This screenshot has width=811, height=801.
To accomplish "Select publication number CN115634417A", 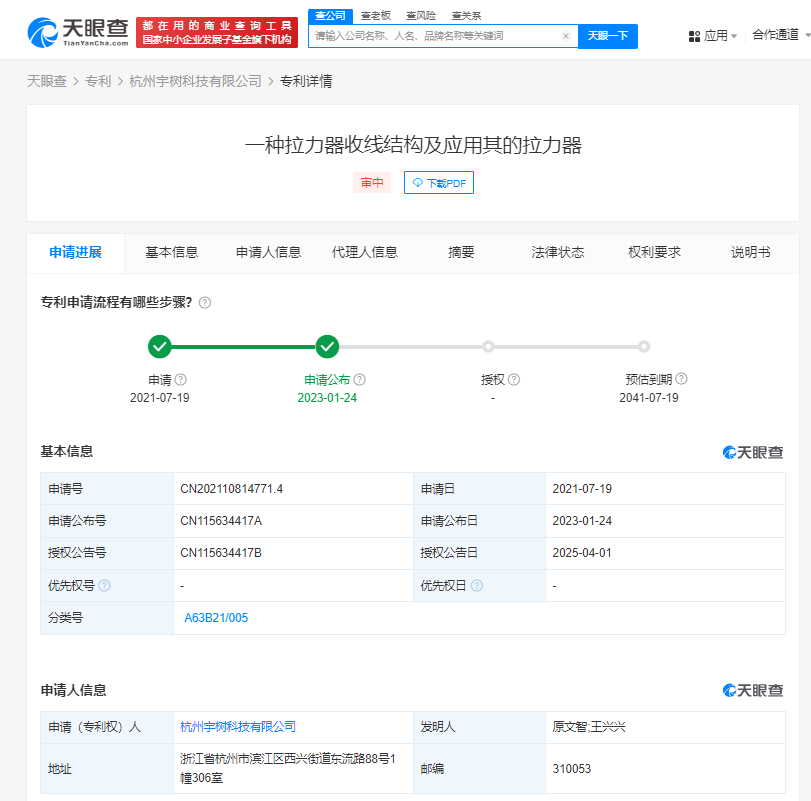I will coord(221,521).
